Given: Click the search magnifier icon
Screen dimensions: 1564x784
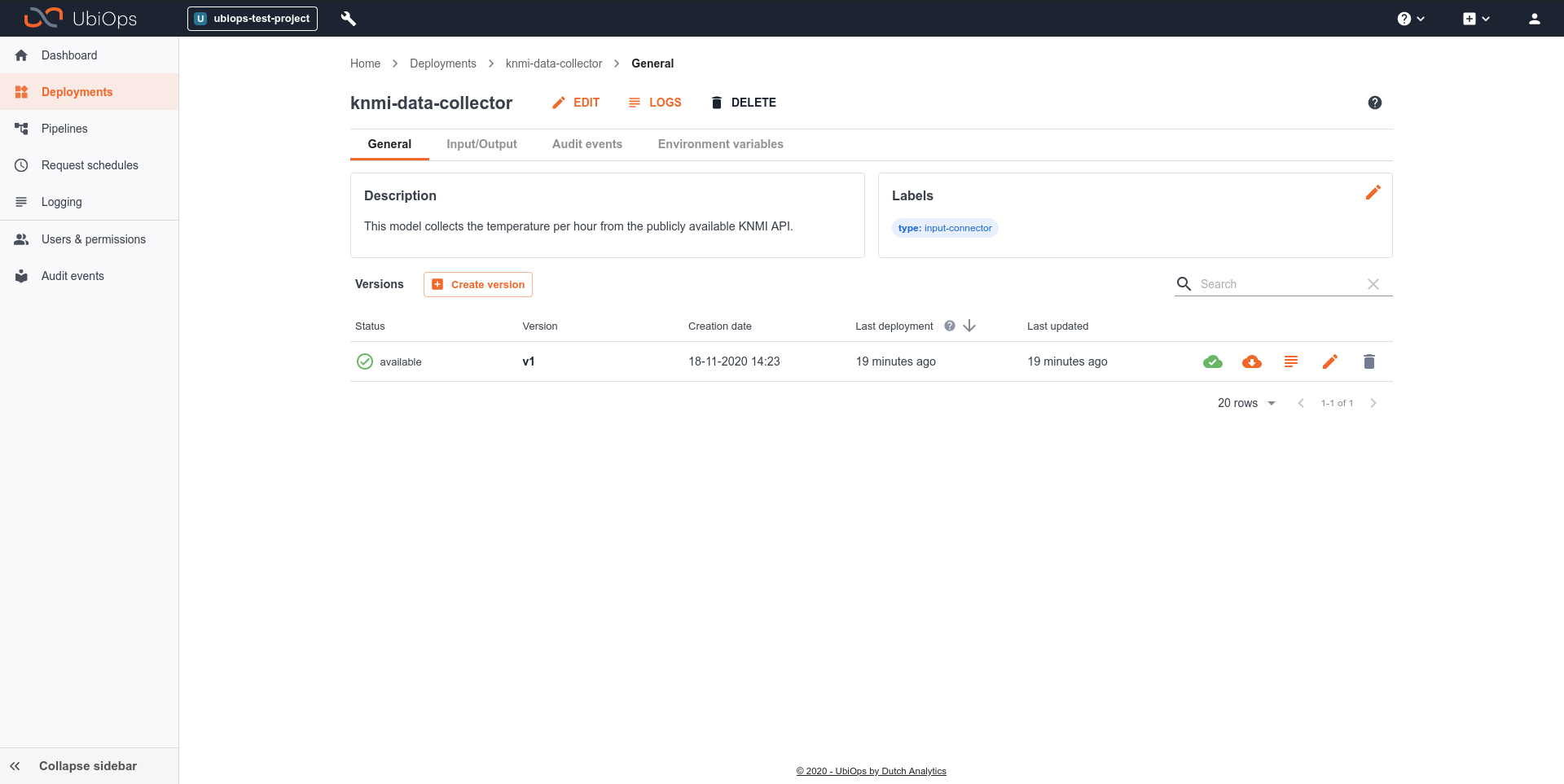Looking at the screenshot, I should point(1184,284).
